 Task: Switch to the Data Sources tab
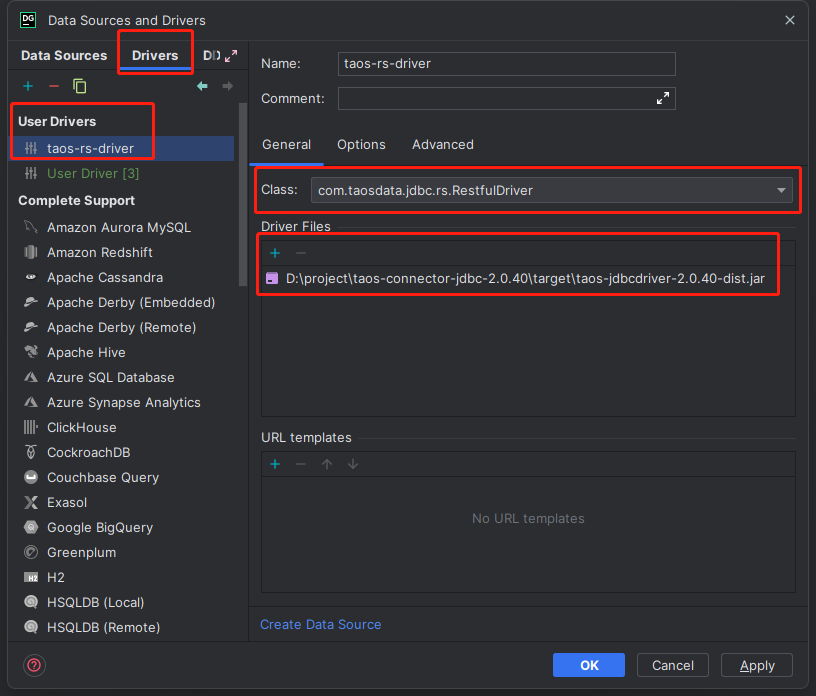coord(64,56)
